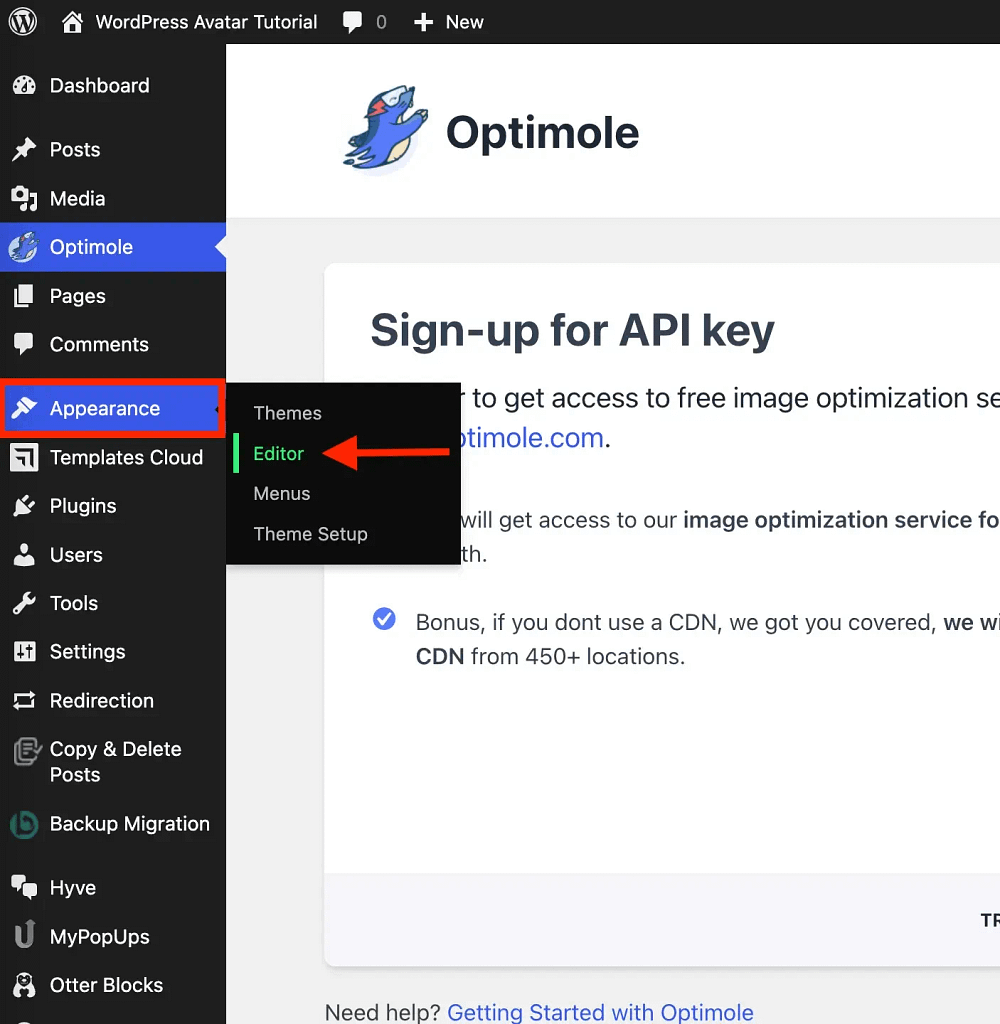The image size is (1000, 1024).
Task: Select Editor from the Appearance submenu
Action: coord(278,453)
